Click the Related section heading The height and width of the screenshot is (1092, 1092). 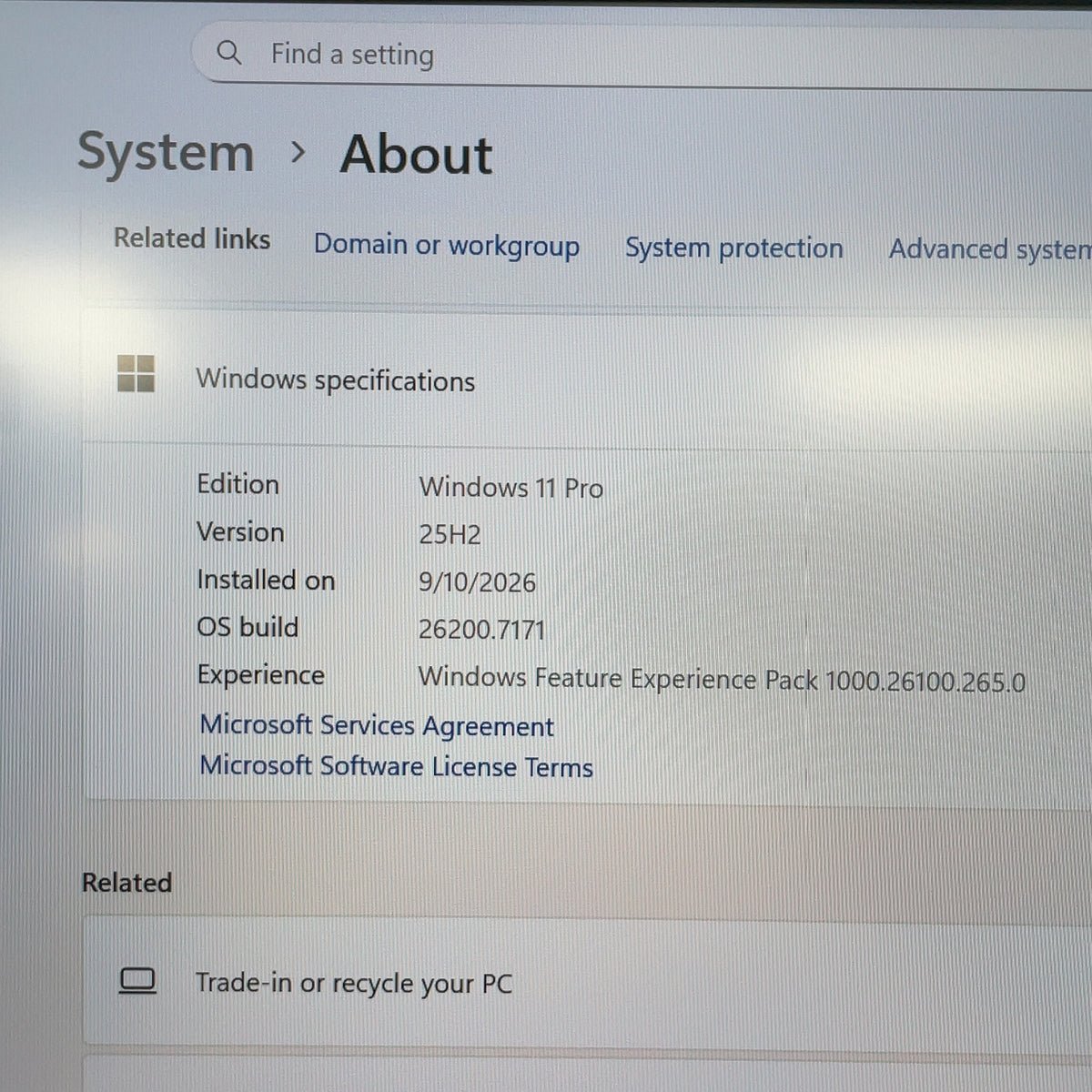tap(126, 883)
